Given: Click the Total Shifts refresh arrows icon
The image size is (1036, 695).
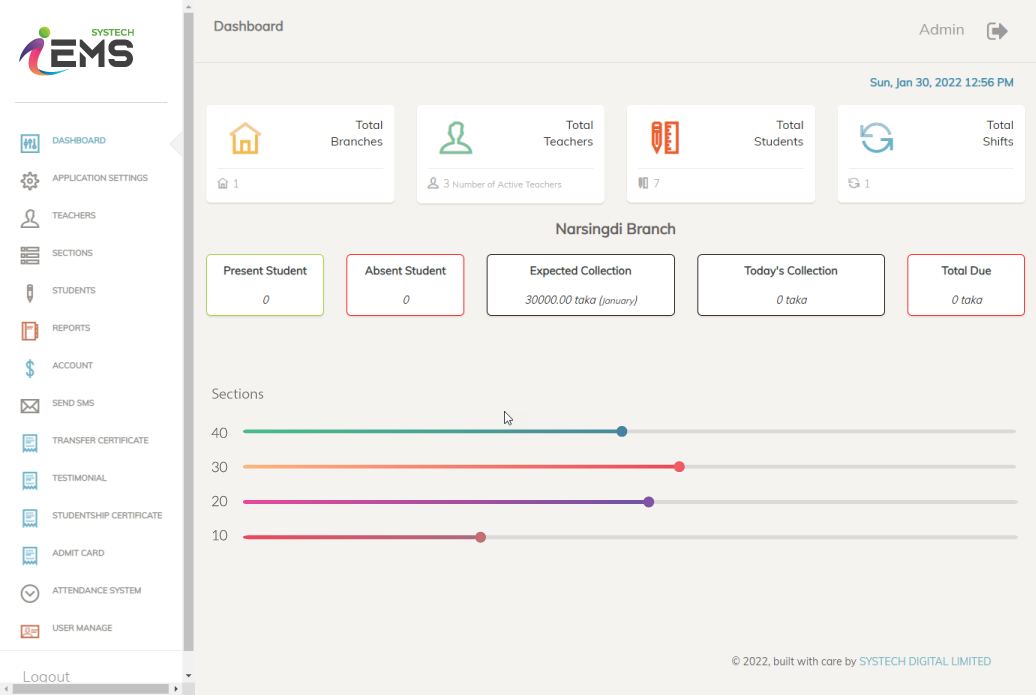Looking at the screenshot, I should (876, 138).
